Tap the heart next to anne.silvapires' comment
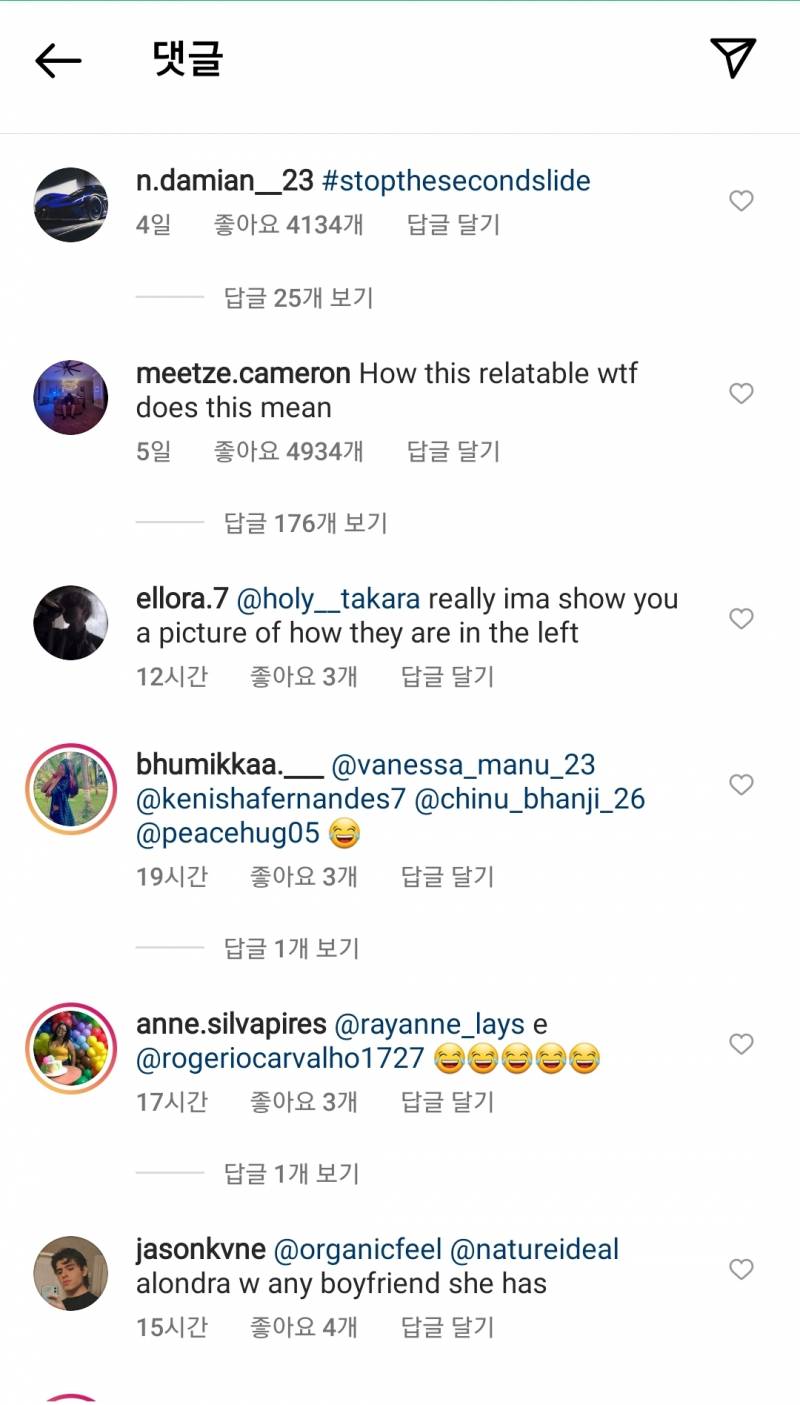This screenshot has height=1405, width=800. coord(741,1045)
